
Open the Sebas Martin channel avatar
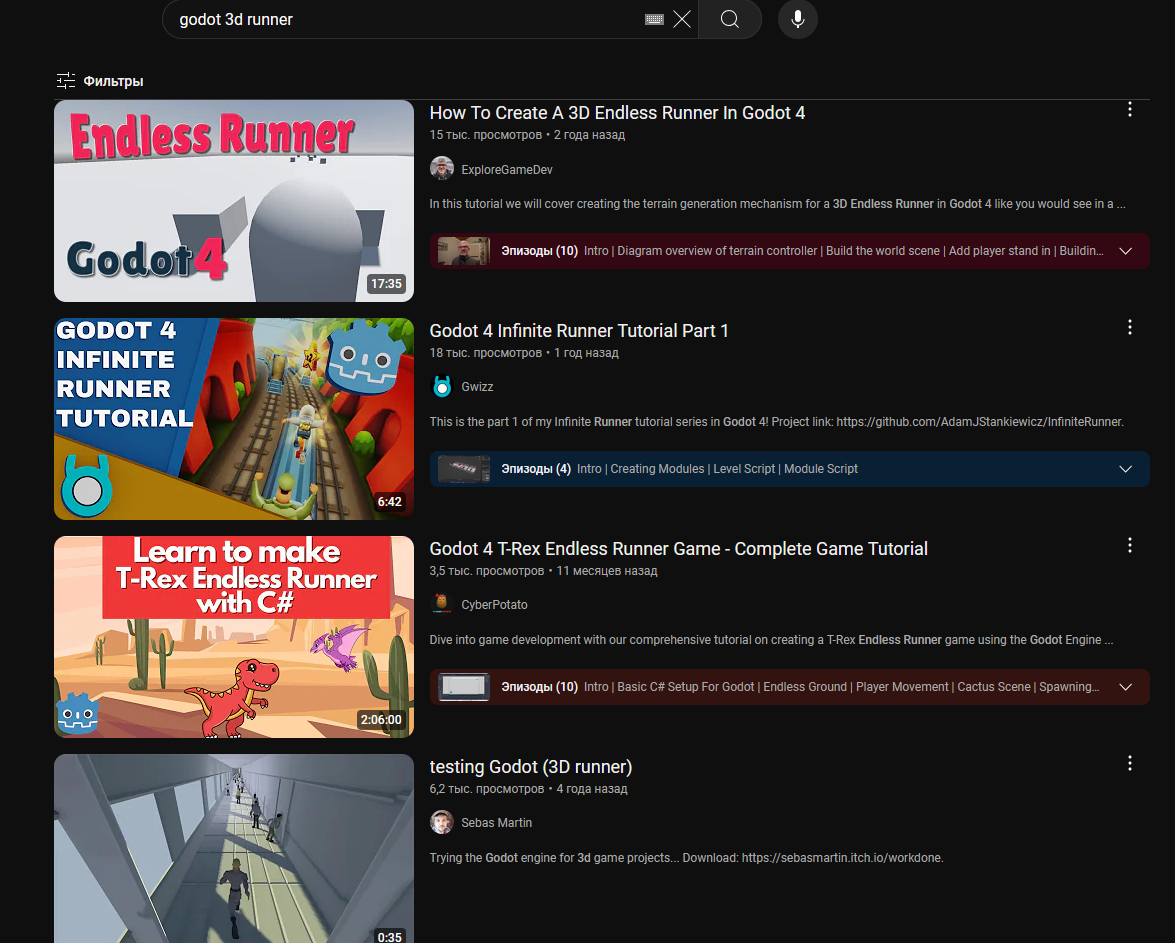click(442, 822)
